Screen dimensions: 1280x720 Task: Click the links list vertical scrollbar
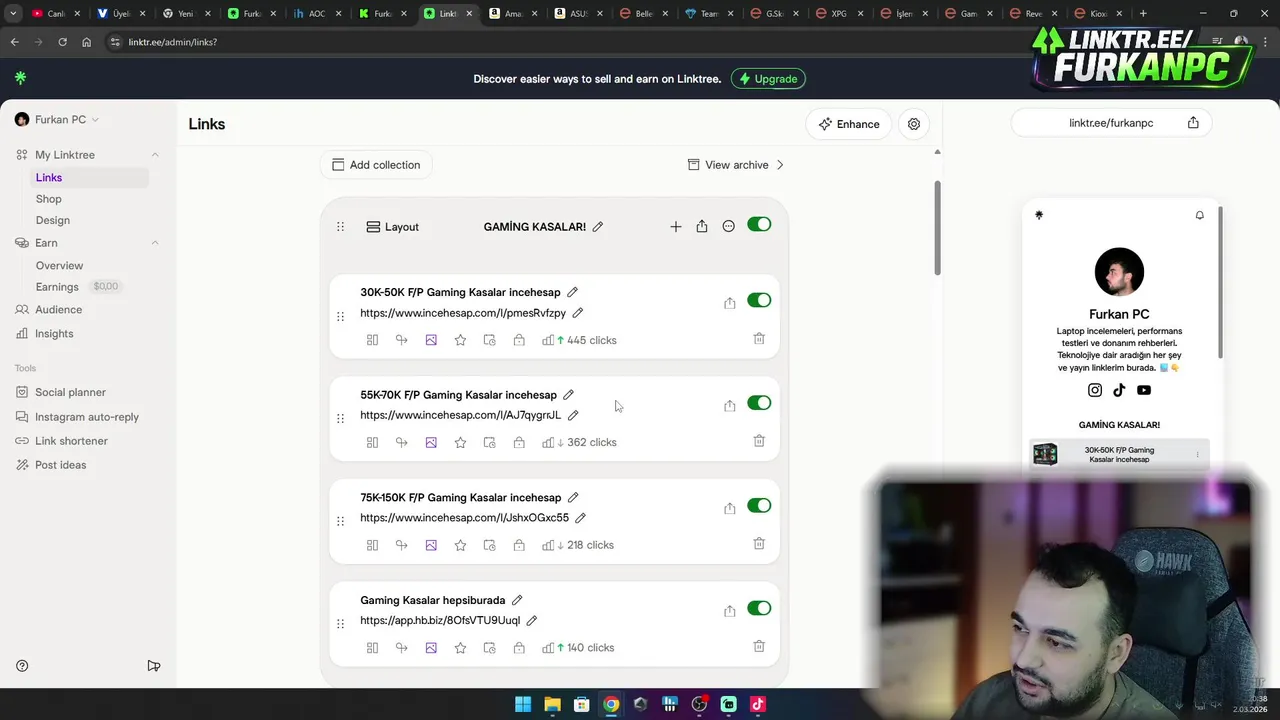pyautogui.click(x=937, y=228)
